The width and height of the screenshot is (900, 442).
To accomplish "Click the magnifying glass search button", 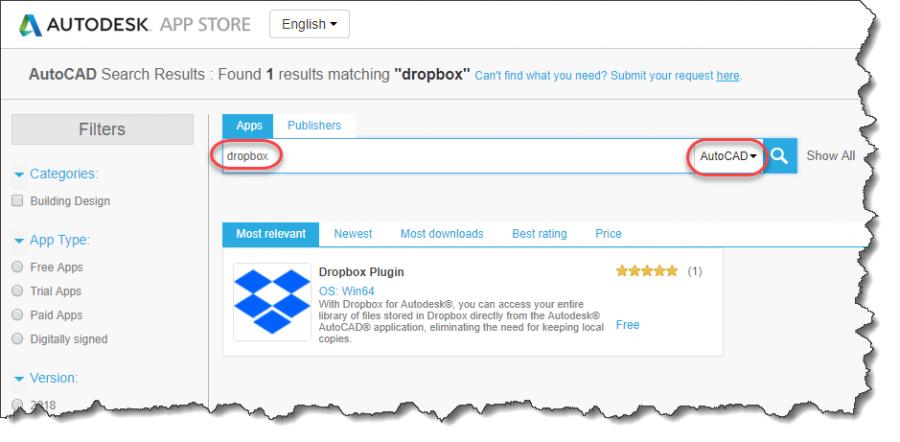I will click(x=780, y=156).
